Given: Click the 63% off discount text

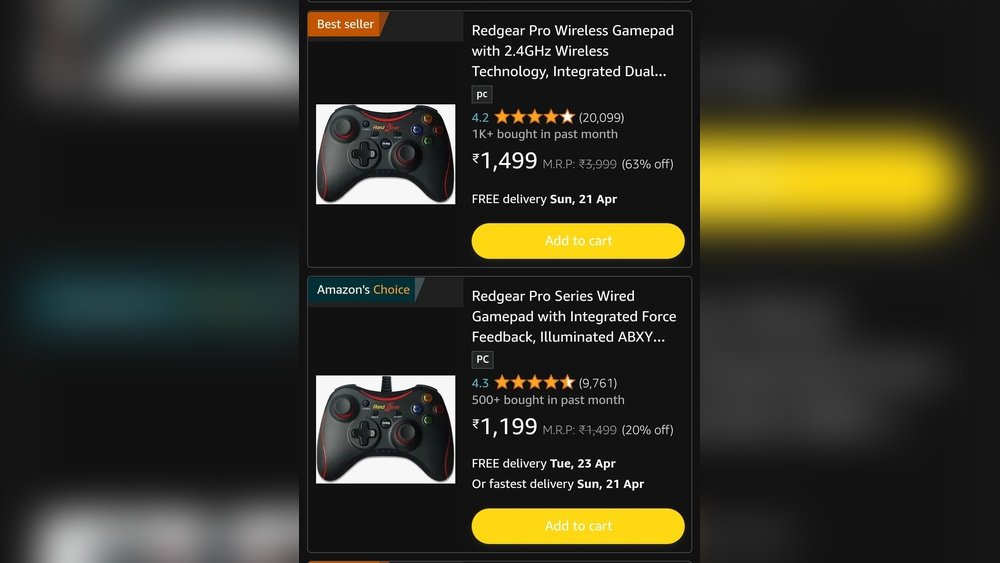Looking at the screenshot, I should tap(647, 164).
